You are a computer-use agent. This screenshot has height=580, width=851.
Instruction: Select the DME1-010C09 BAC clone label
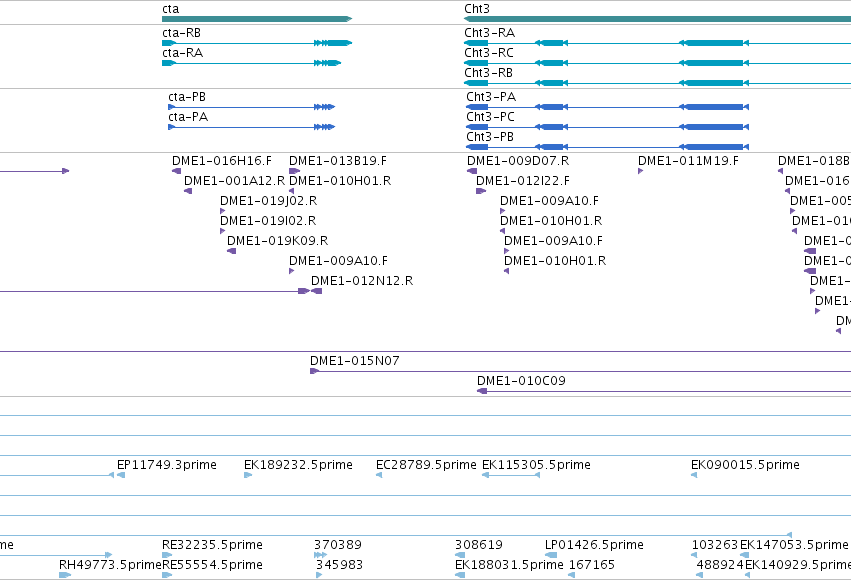coord(521,381)
